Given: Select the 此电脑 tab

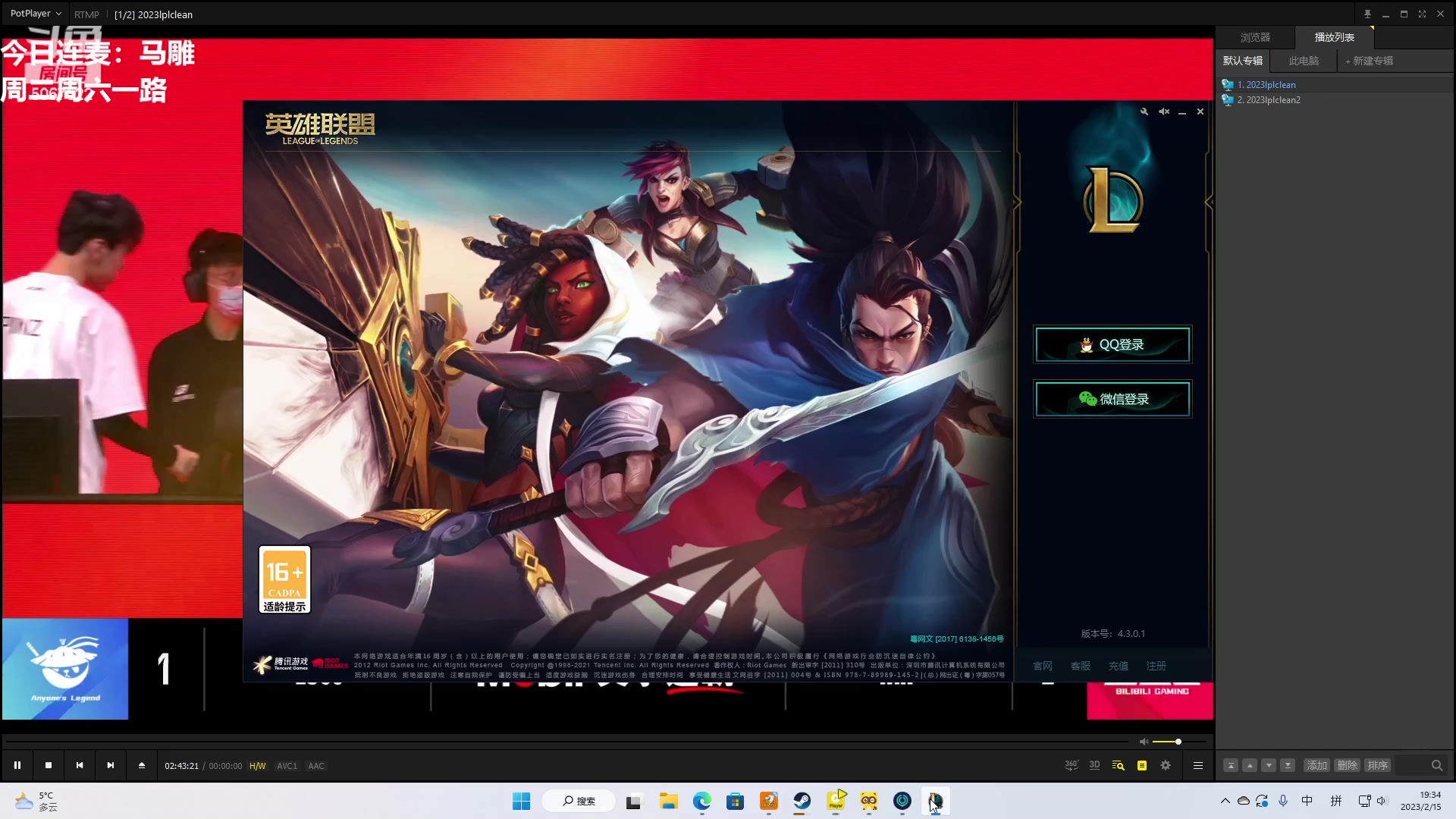Looking at the screenshot, I should click(x=1304, y=61).
